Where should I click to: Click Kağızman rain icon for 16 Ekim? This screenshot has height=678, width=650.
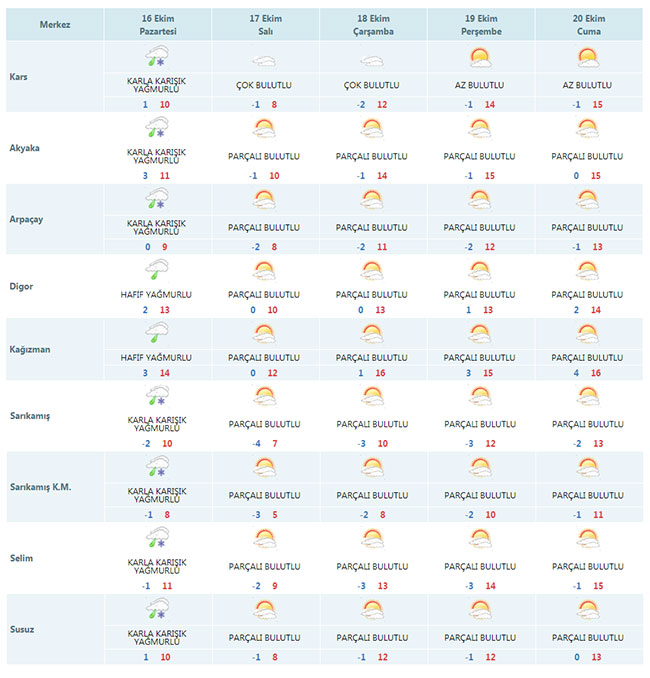[158, 334]
